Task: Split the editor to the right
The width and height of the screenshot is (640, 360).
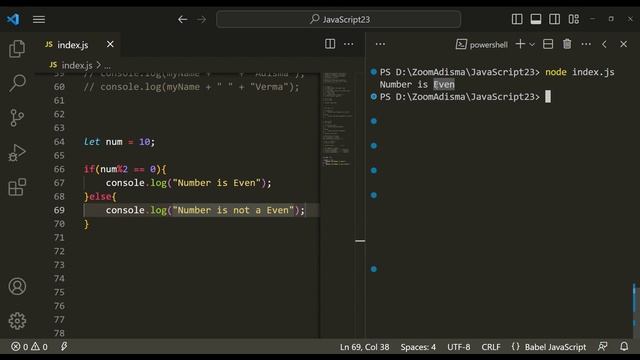Action: (x=330, y=44)
